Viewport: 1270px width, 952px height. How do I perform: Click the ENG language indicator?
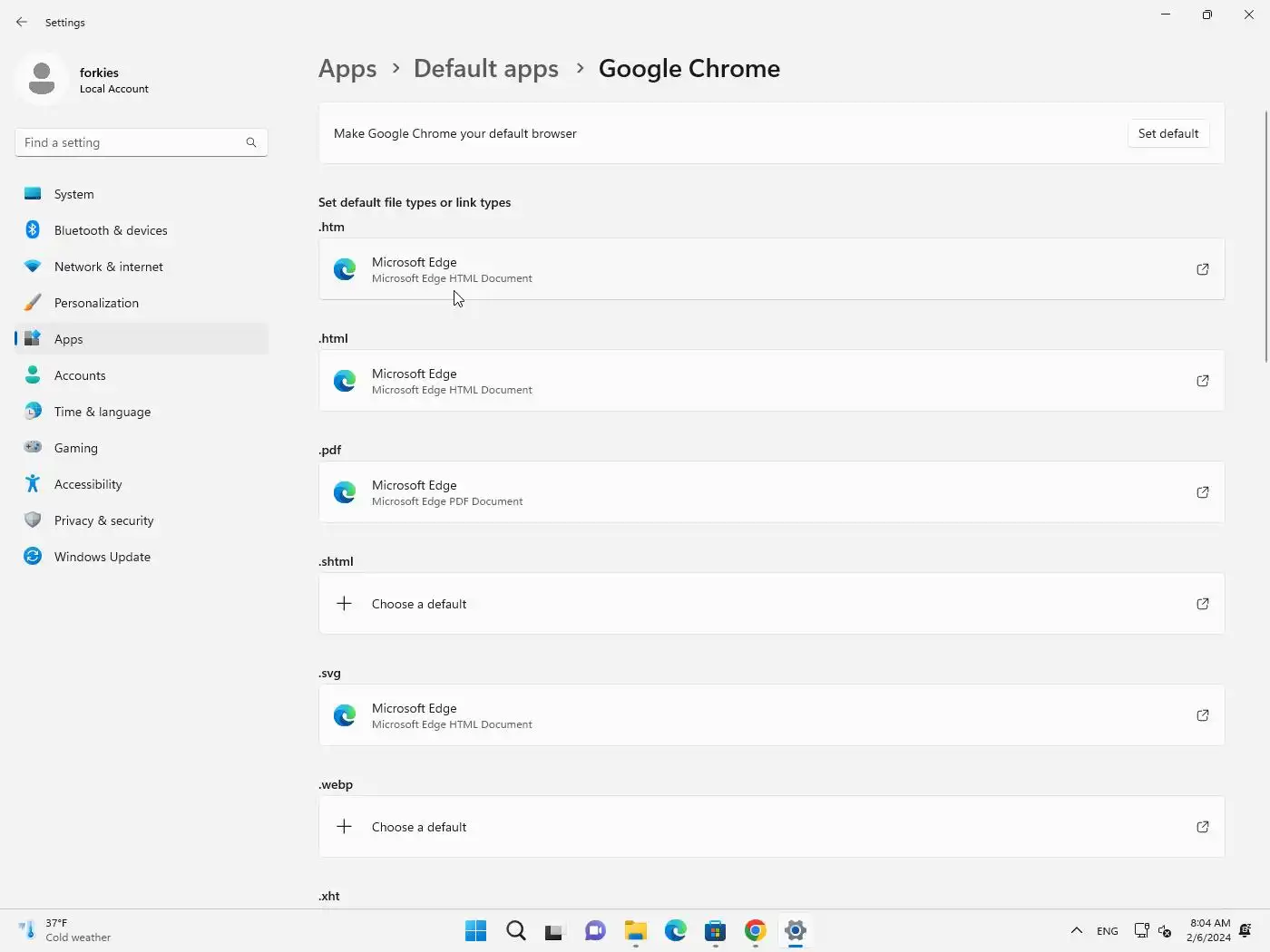point(1108,931)
